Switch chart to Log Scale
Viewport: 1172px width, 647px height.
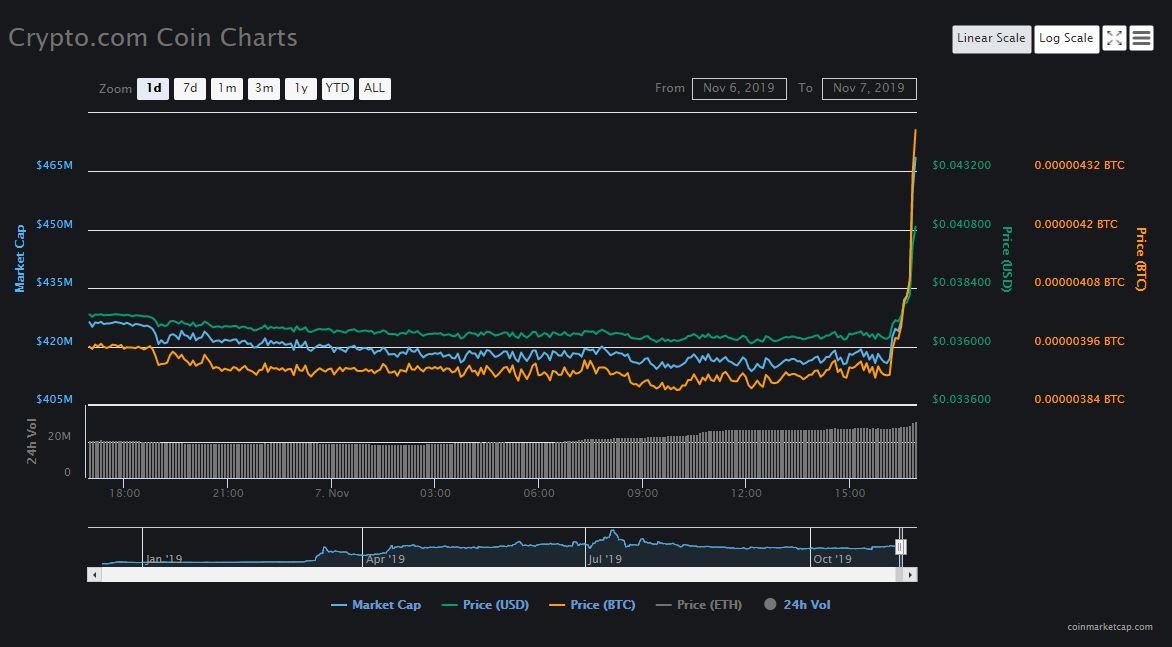click(x=1066, y=38)
